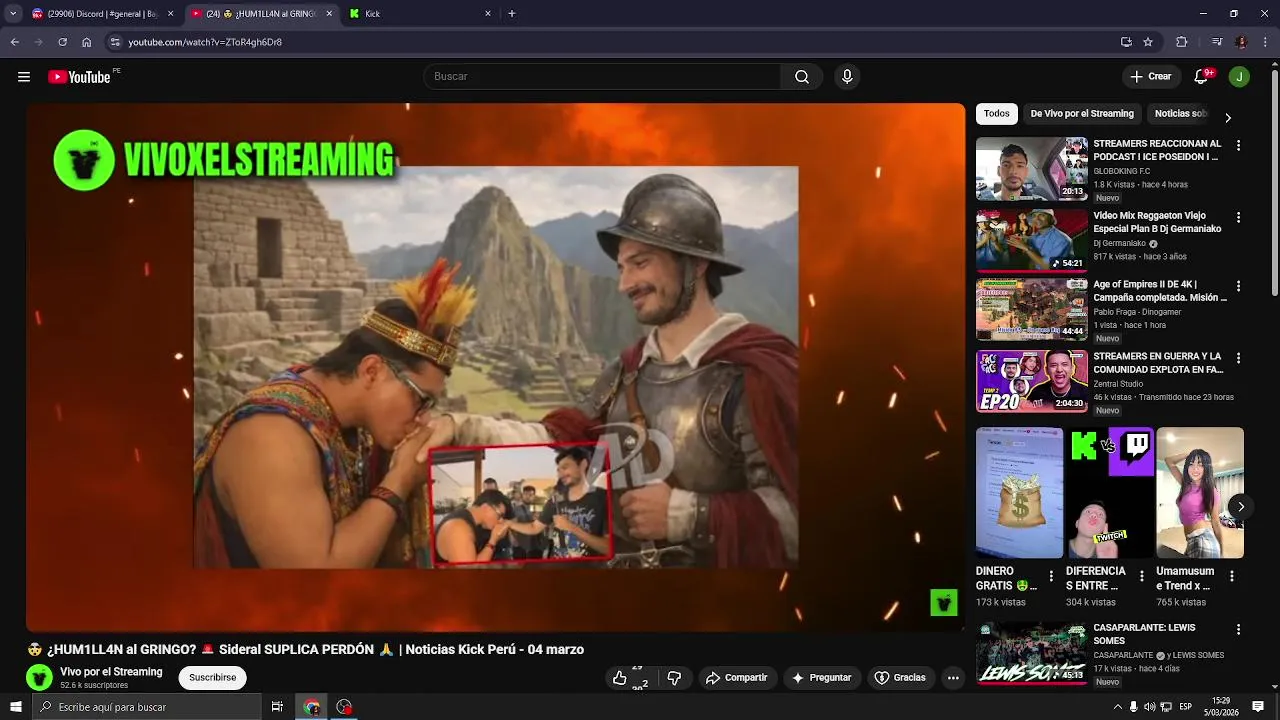Open the Windows Start menu

point(15,707)
